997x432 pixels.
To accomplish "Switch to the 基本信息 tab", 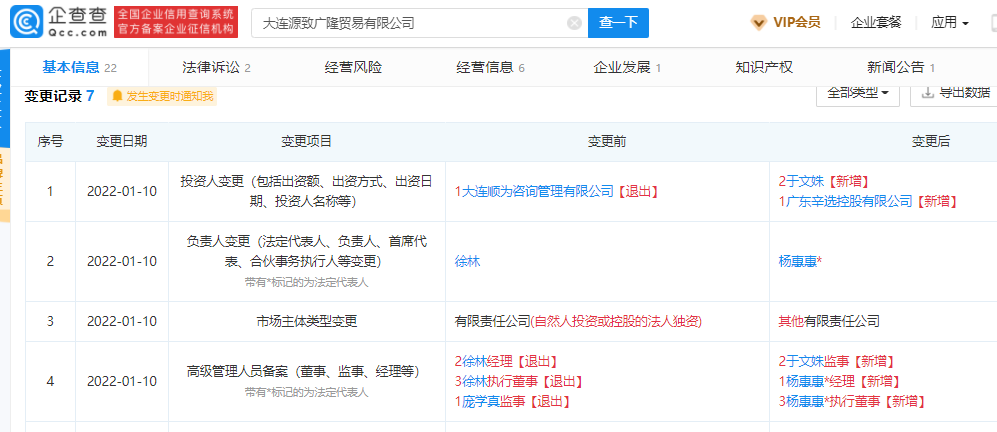I will tap(79, 67).
